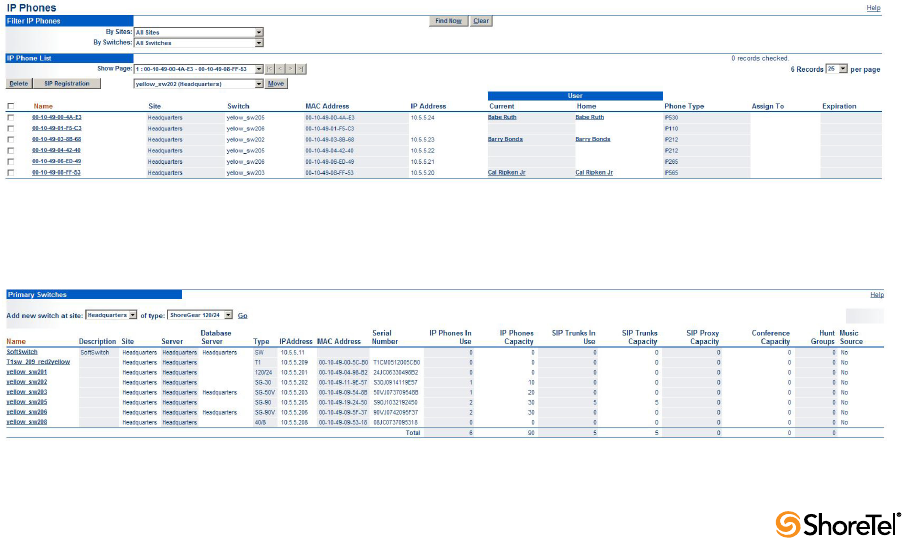Open Cal Ripken Jr link in Current column

point(507,173)
